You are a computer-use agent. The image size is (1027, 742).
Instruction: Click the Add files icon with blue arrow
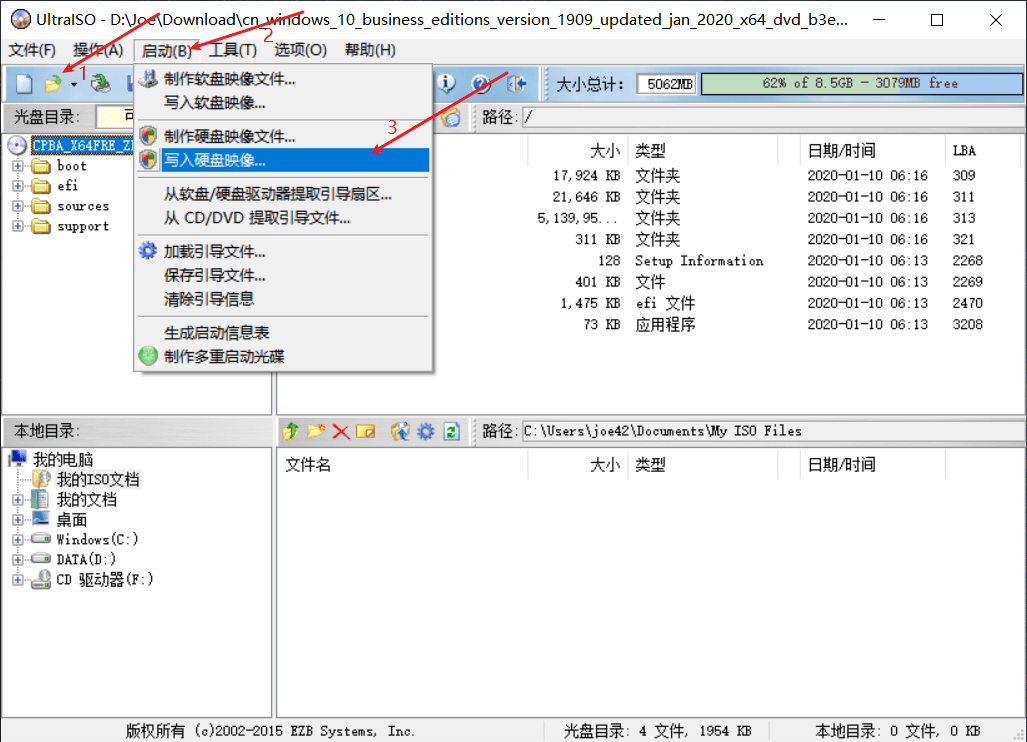click(400, 431)
